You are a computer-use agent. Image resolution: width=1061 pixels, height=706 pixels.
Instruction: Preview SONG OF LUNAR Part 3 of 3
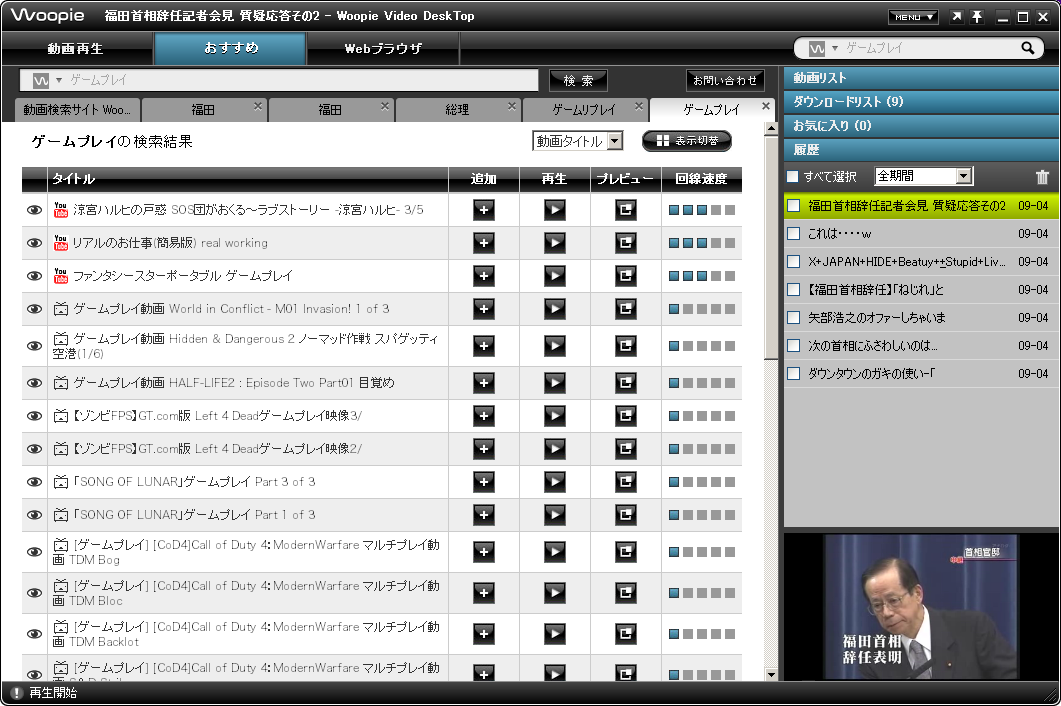point(625,481)
